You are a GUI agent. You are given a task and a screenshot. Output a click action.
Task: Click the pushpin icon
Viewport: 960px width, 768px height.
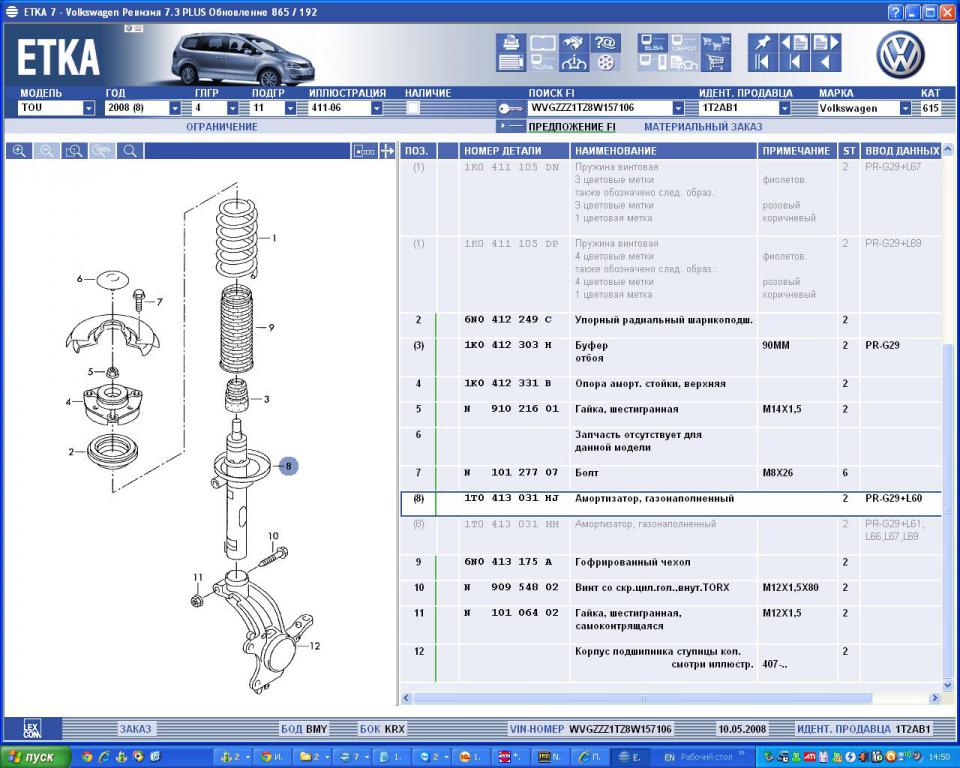point(763,43)
